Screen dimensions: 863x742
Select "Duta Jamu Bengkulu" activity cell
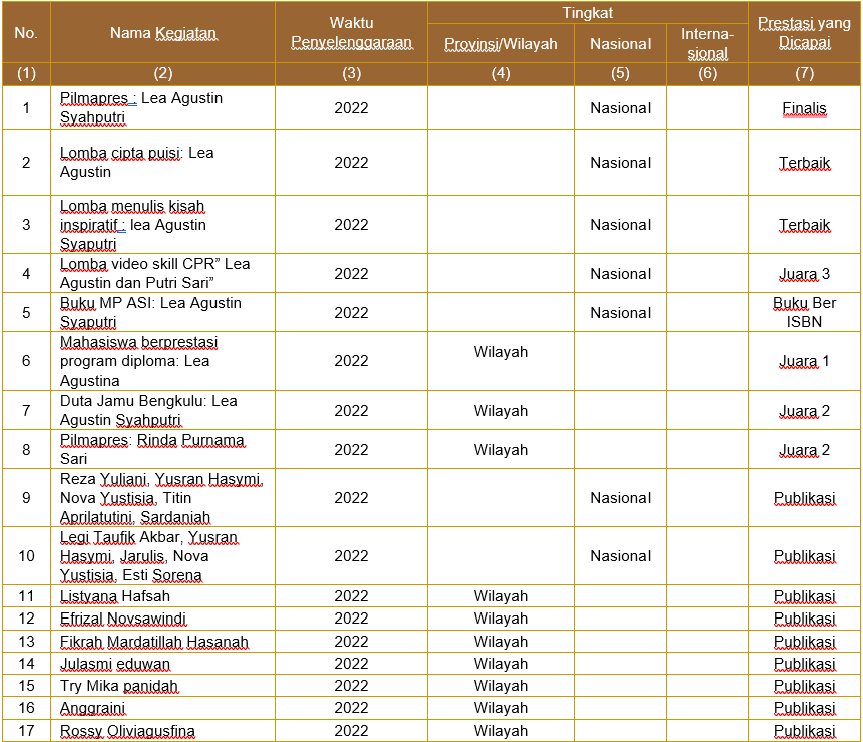click(148, 410)
